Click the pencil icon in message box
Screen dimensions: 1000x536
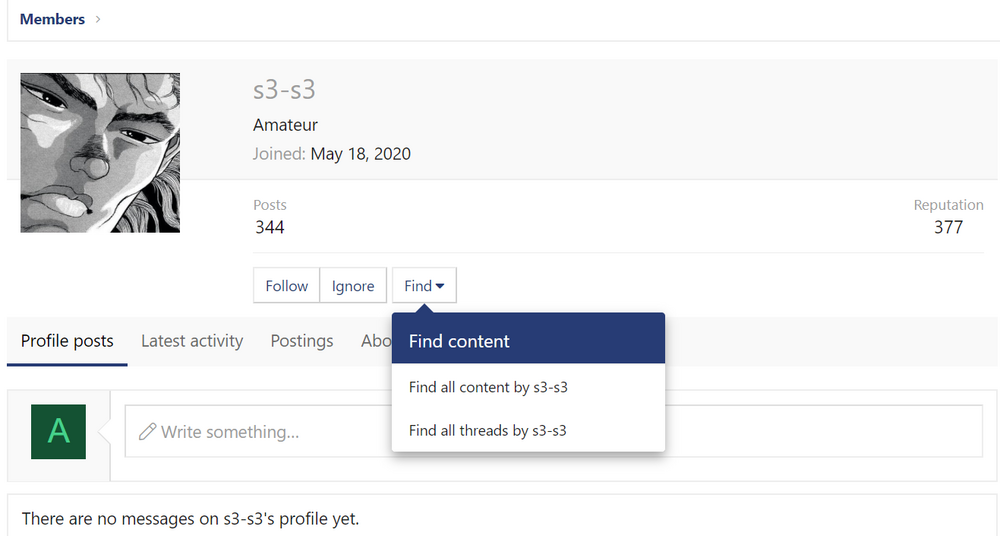coord(147,432)
